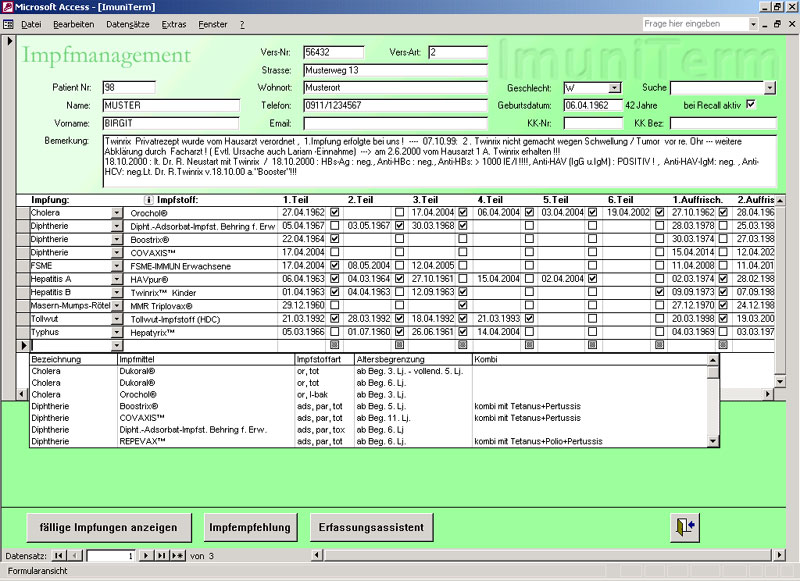Click the Impfempfehlung button
Viewport: 800px width, 581px height.
click(x=250, y=527)
